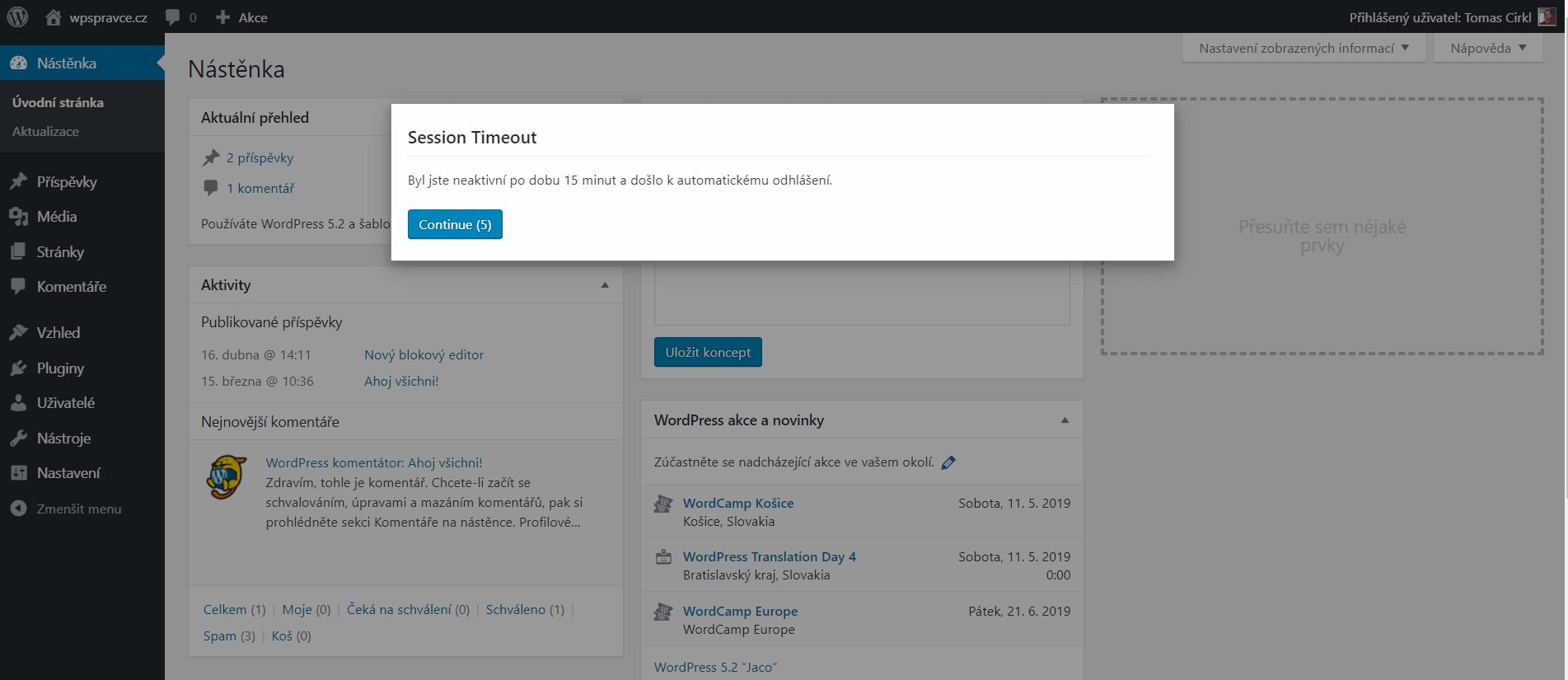The height and width of the screenshot is (680, 1568).
Task: Open the wpspravce.cz home icon
Action: coord(54,17)
